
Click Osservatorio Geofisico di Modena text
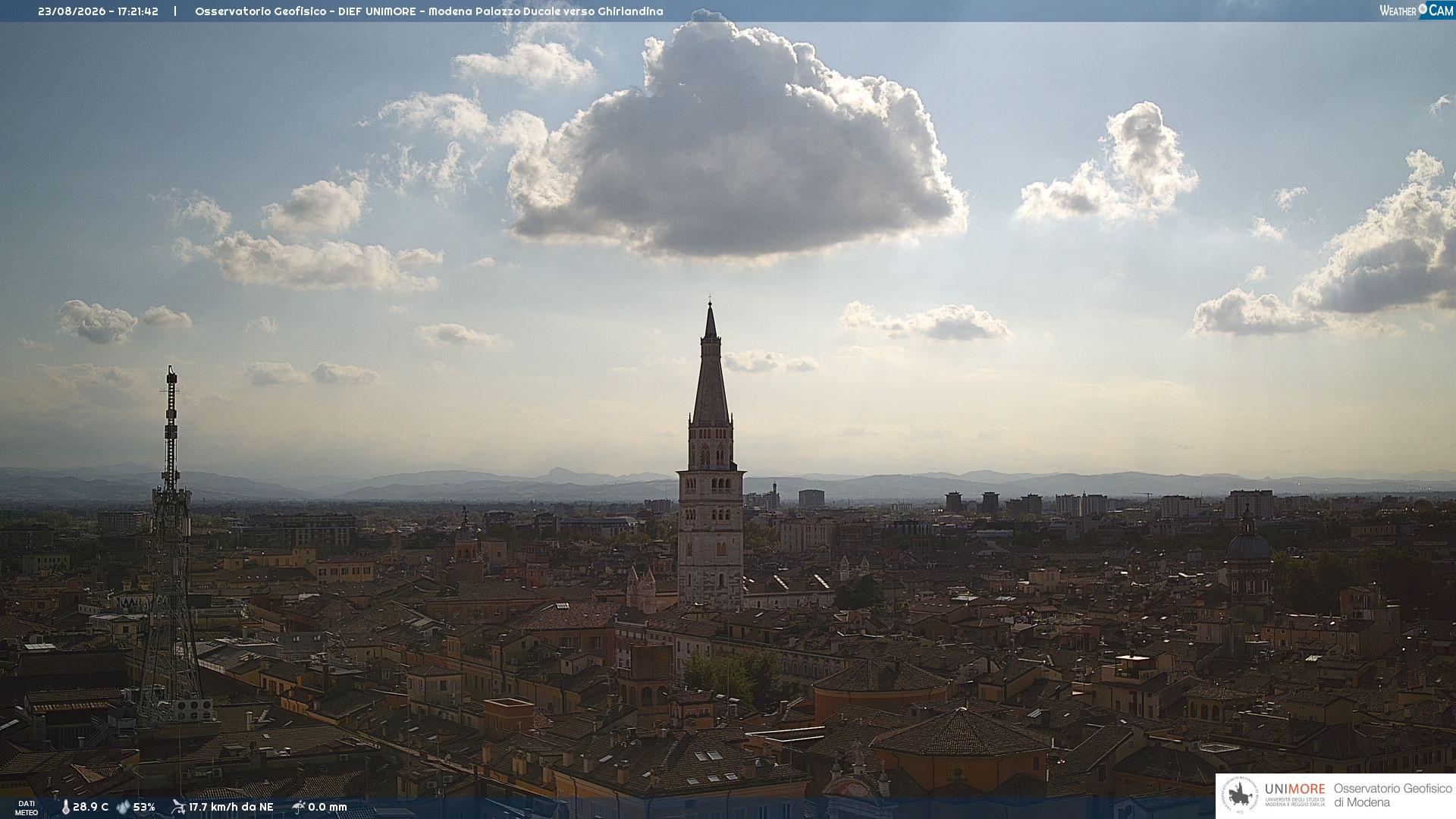coord(1392,795)
